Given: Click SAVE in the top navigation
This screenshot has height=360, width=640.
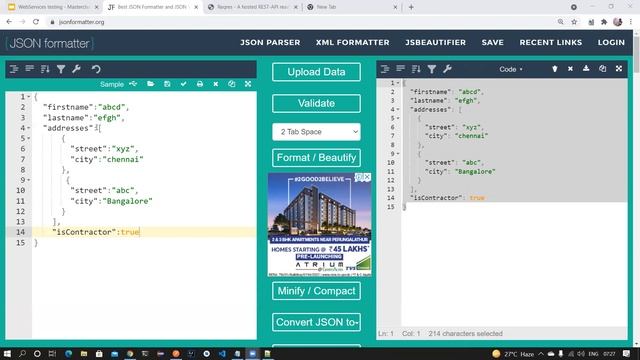Looking at the screenshot, I should pyautogui.click(x=493, y=42).
